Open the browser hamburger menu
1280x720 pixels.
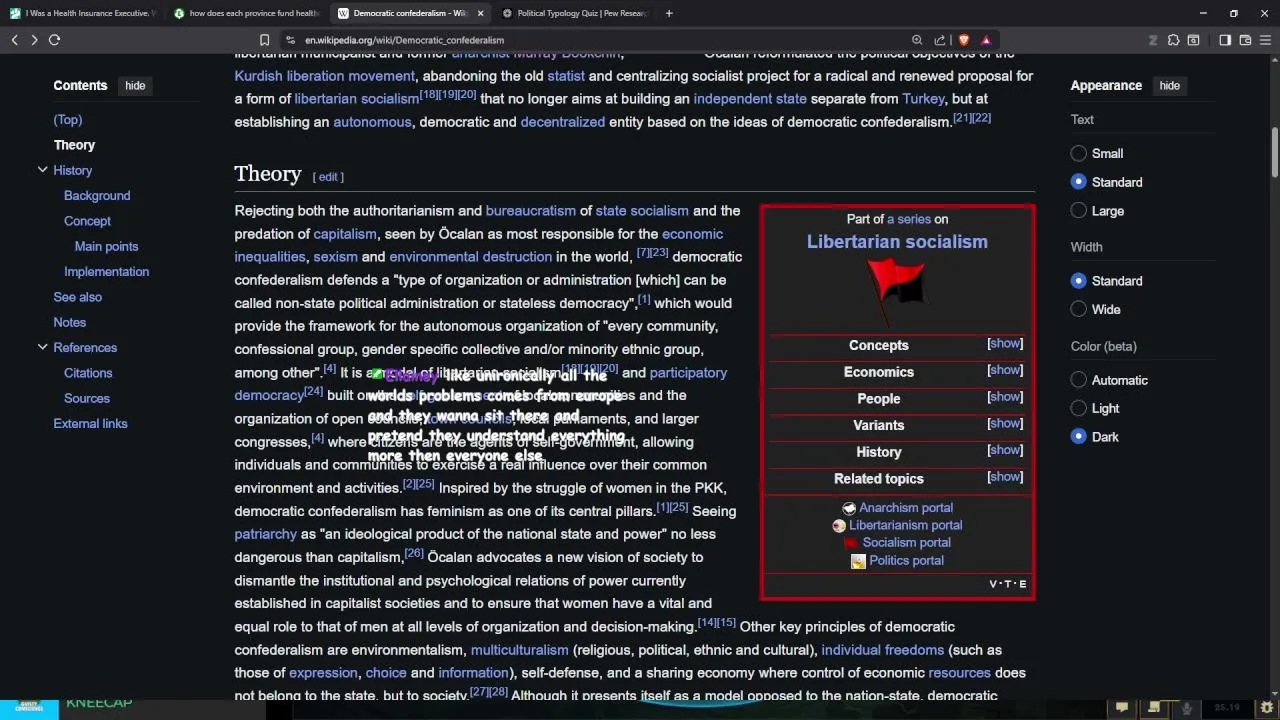(1266, 40)
